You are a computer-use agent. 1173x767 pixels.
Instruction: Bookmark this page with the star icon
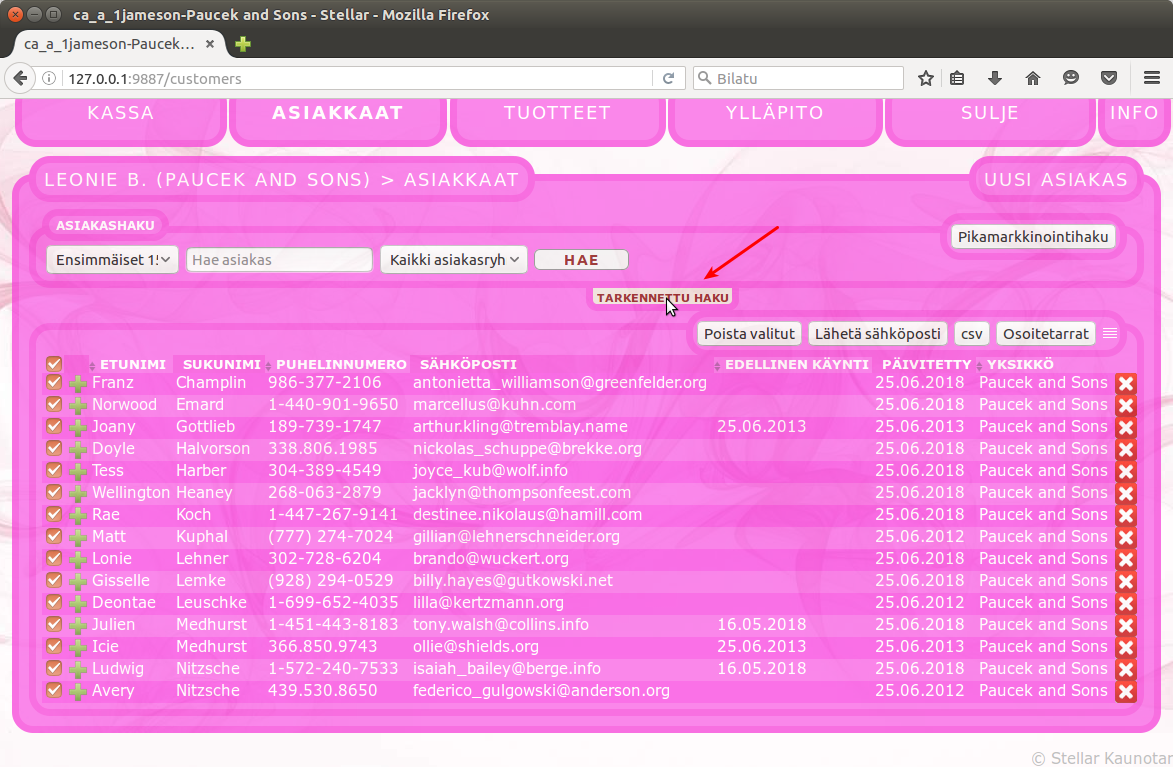pyautogui.click(x=926, y=78)
